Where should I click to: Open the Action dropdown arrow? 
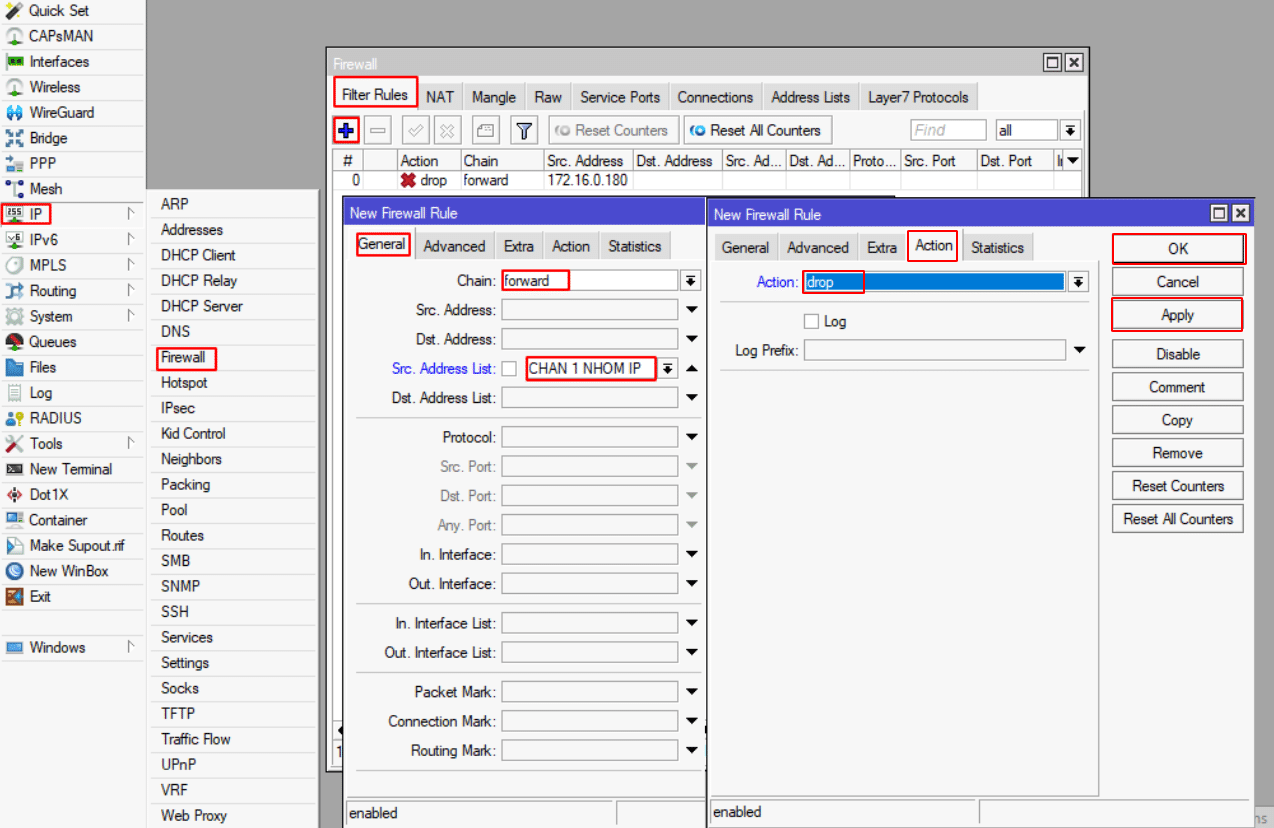pyautogui.click(x=1077, y=282)
